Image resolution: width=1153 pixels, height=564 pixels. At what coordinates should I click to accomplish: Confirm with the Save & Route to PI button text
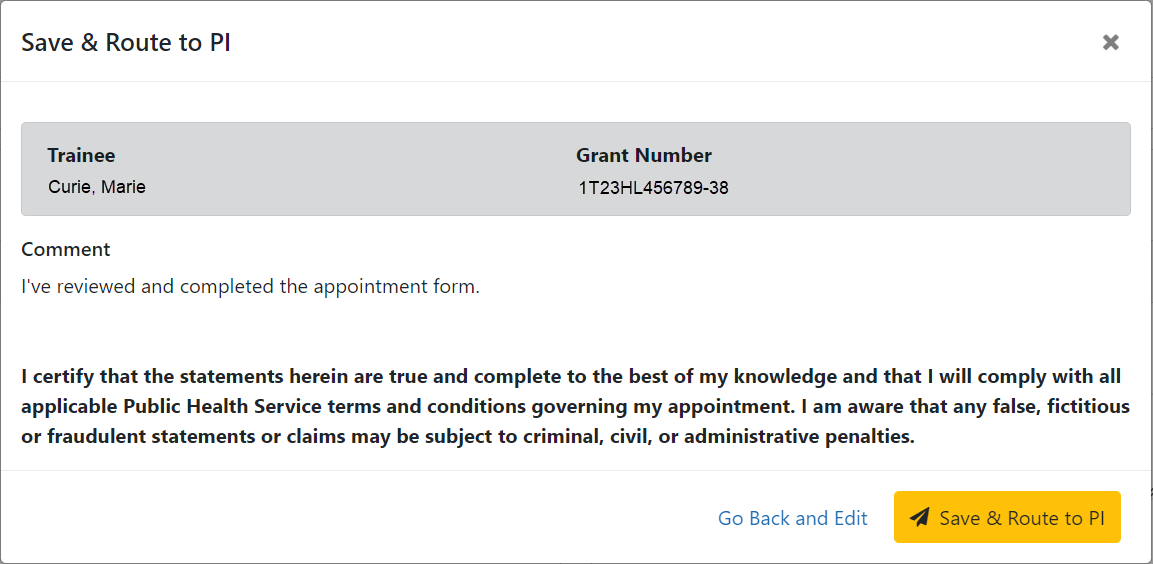[1022, 518]
